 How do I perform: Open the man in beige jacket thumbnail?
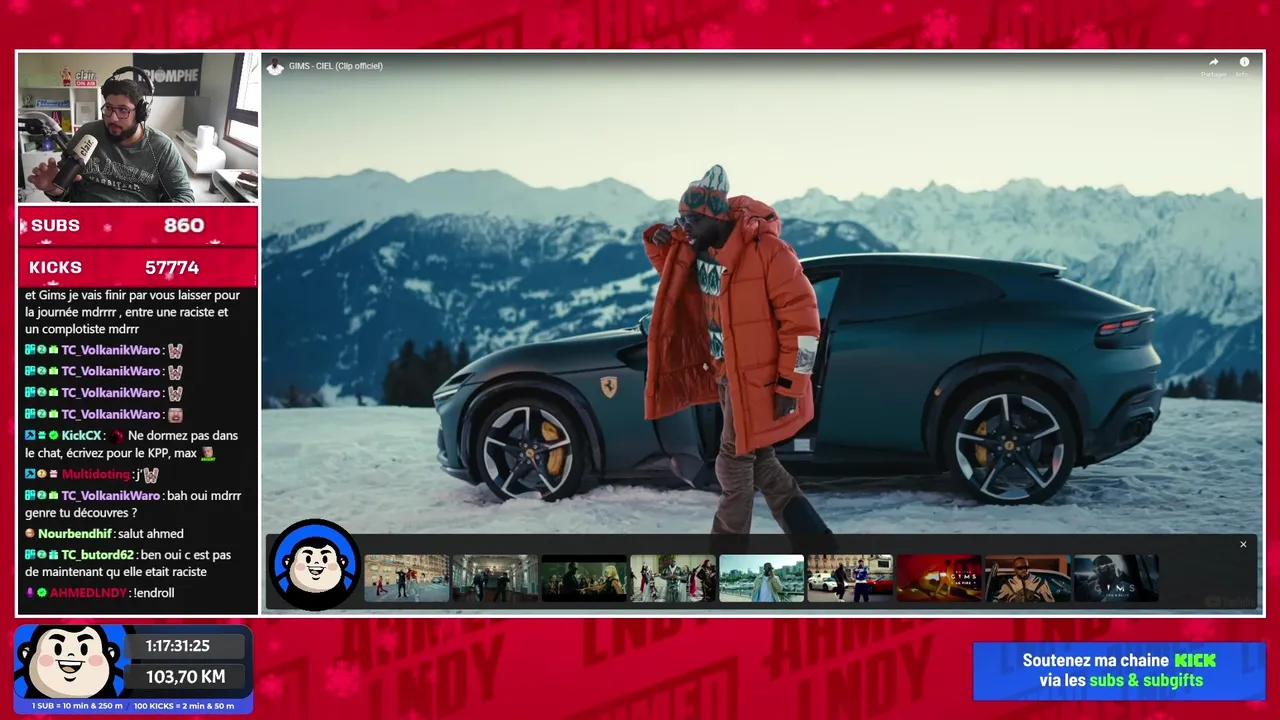[x=1028, y=578]
